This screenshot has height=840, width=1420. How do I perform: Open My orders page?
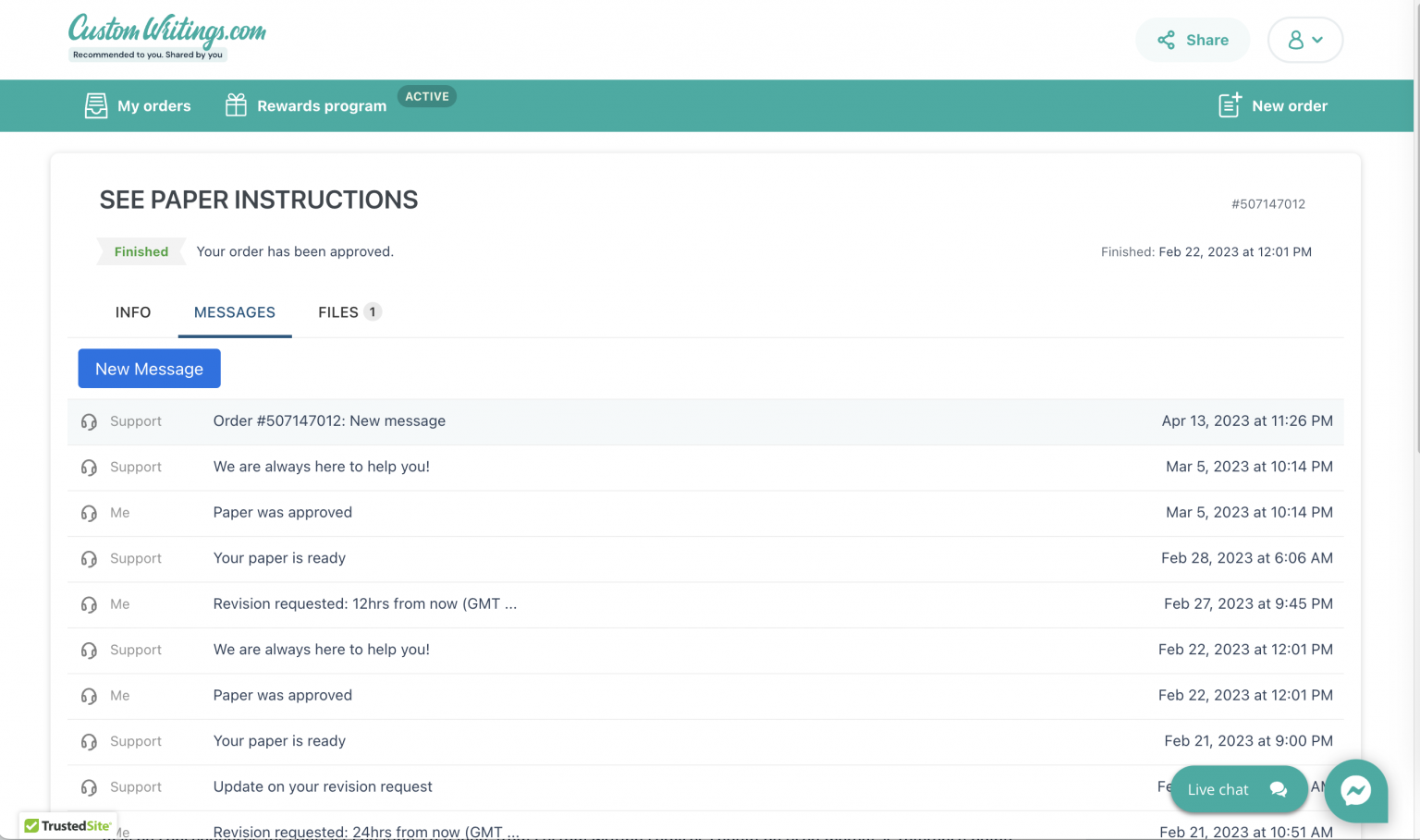(138, 105)
